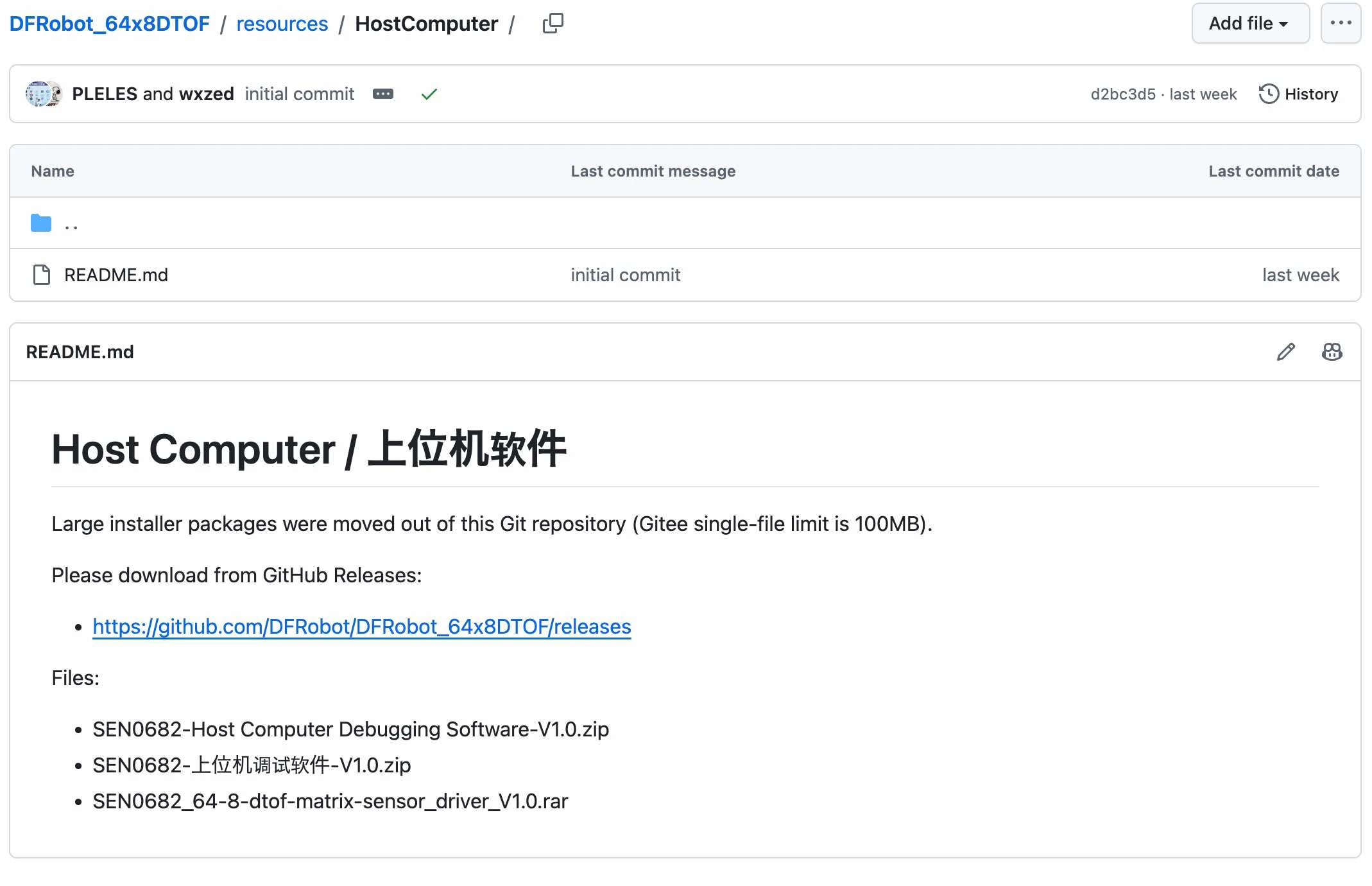1372x886 pixels.
Task: Open commit hash d2bc3d5
Action: [x=1123, y=94]
